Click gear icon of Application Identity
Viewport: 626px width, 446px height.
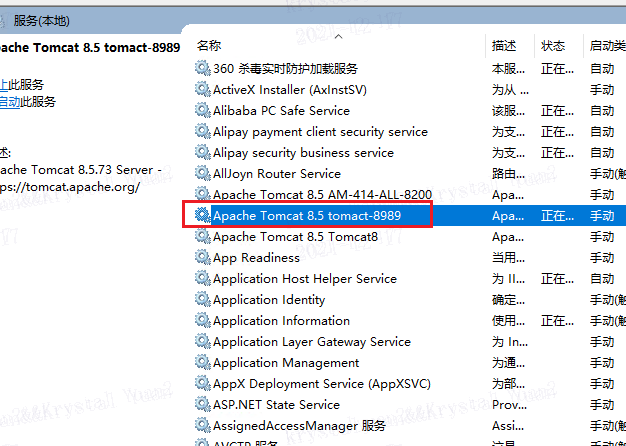[x=203, y=299]
